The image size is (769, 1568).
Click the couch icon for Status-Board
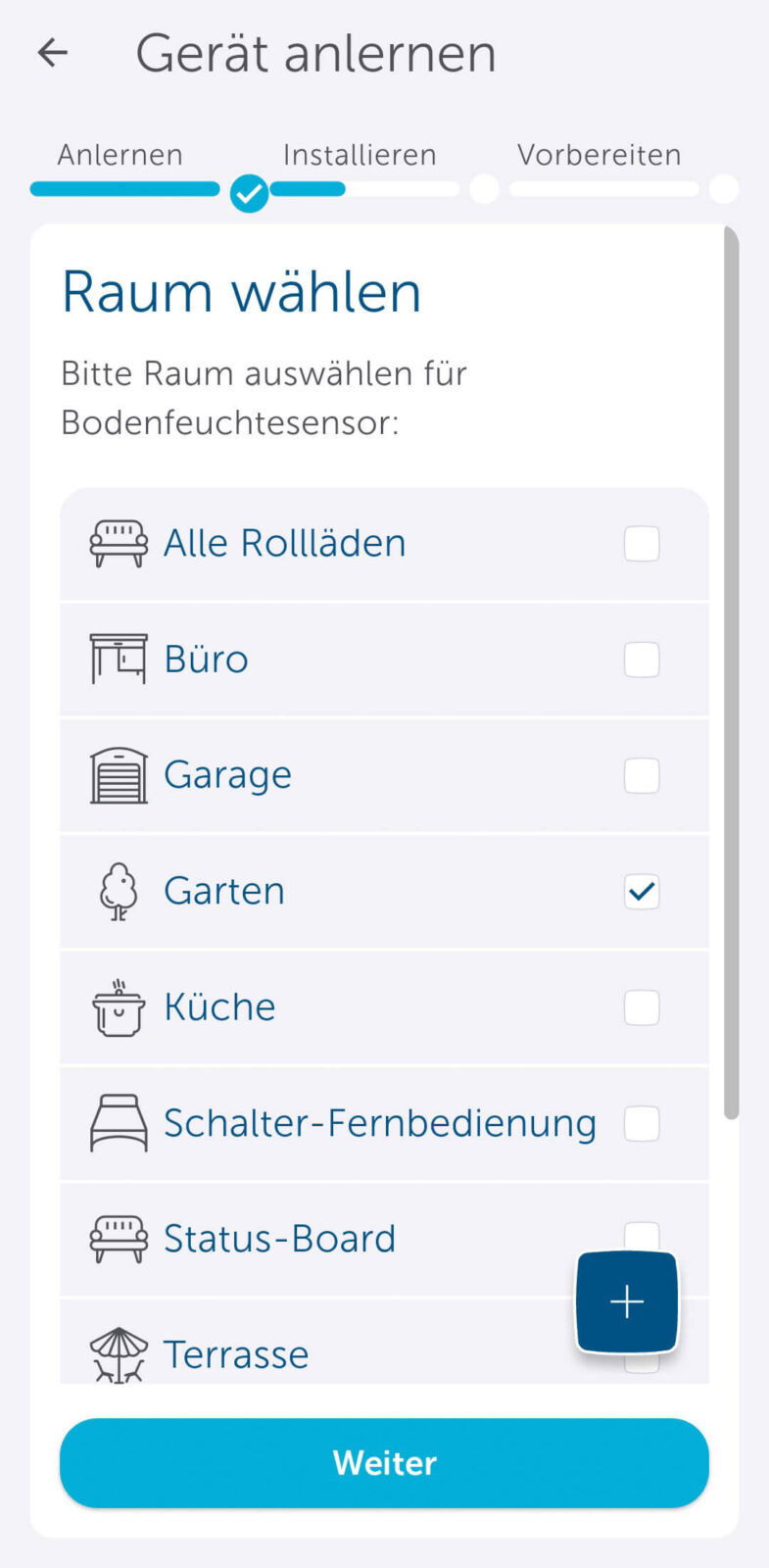[x=118, y=1238]
